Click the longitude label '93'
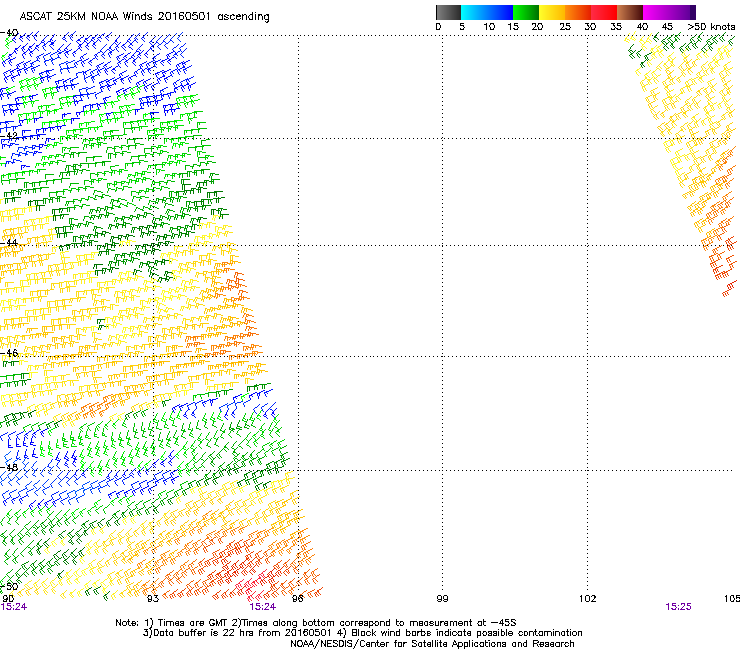The height and width of the screenshot is (650, 740). (153, 599)
